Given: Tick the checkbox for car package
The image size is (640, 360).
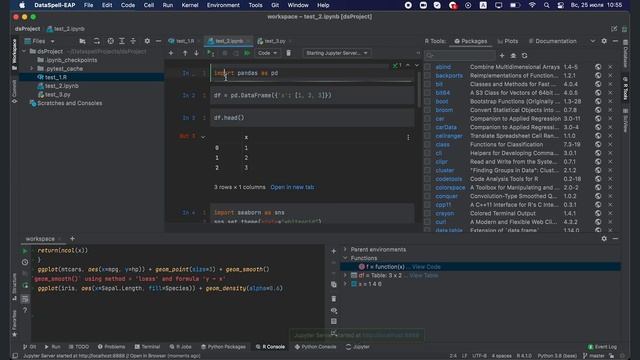Looking at the screenshot, I should 427,119.
